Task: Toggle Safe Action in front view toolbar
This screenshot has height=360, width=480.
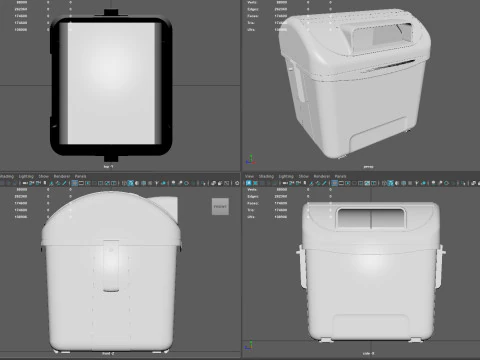Action: (107, 183)
